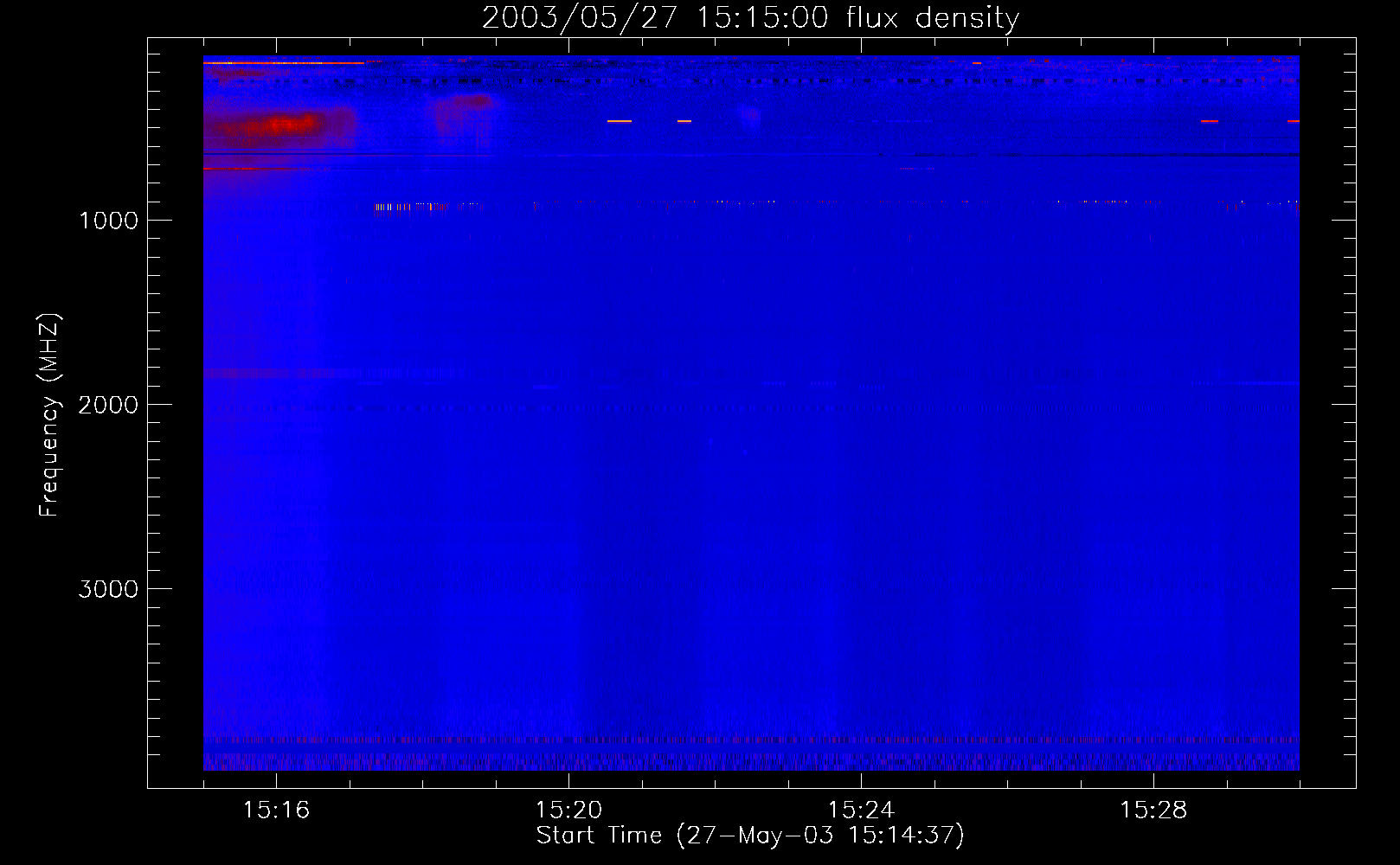Image resolution: width=1400 pixels, height=865 pixels.
Task: Select the 2000 frequency tick label
Action: coord(108,405)
